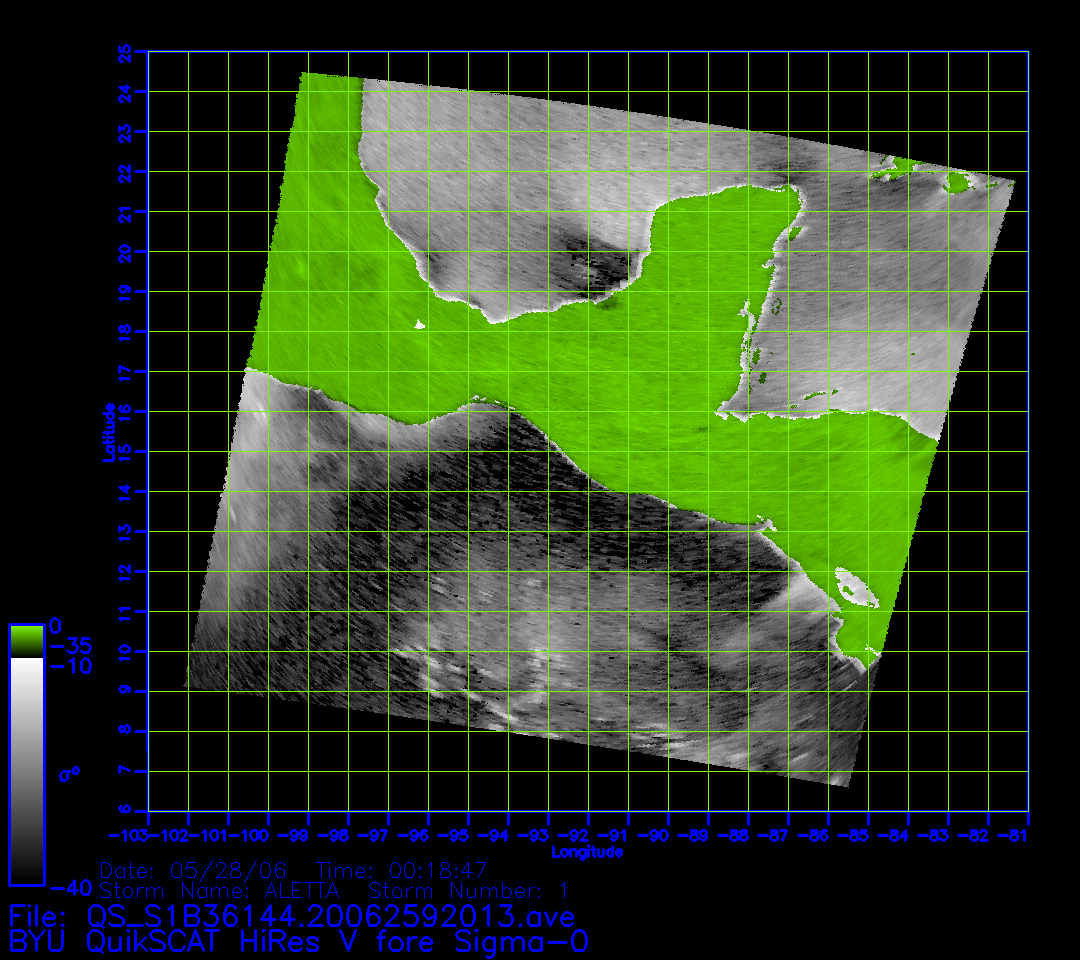Screen dimensions: 1080x960
Task: Select the Latitude axis label
Action: 107,431
